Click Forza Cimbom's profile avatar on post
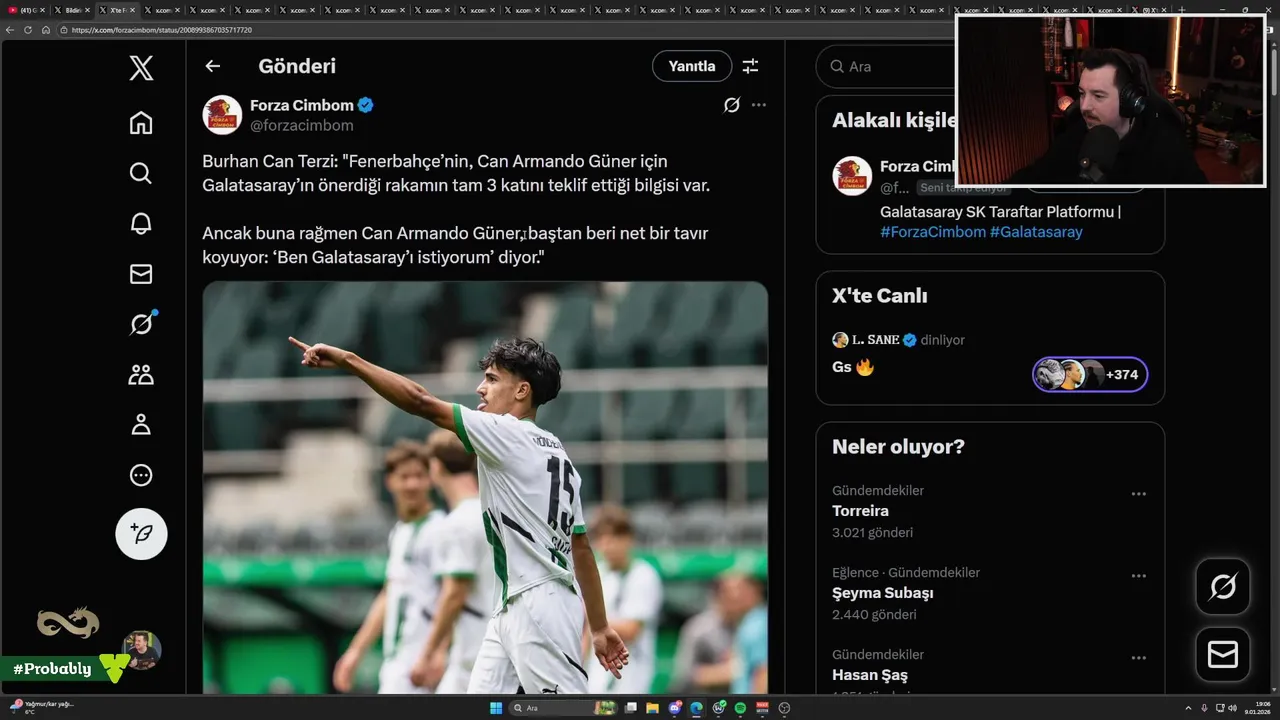 point(222,115)
